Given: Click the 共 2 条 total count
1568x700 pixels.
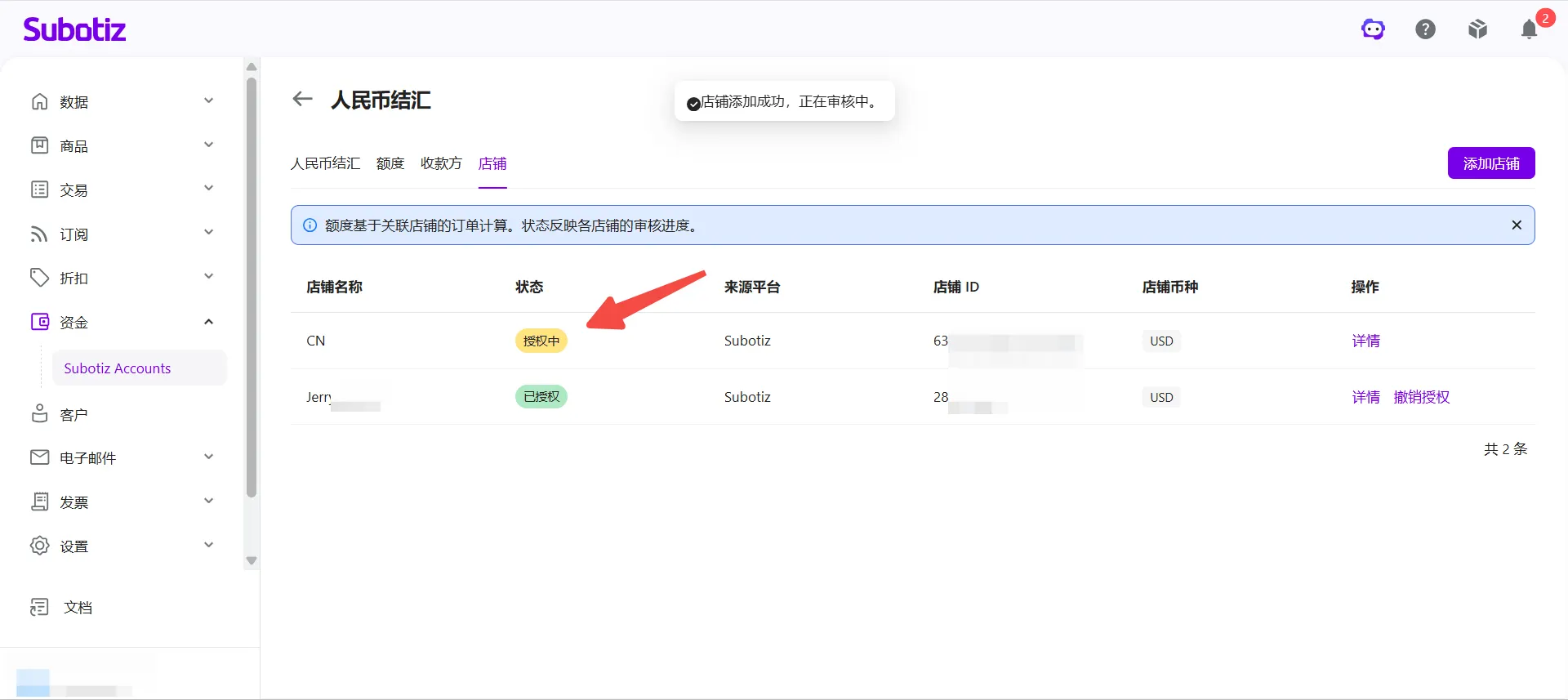Looking at the screenshot, I should 1505,448.
